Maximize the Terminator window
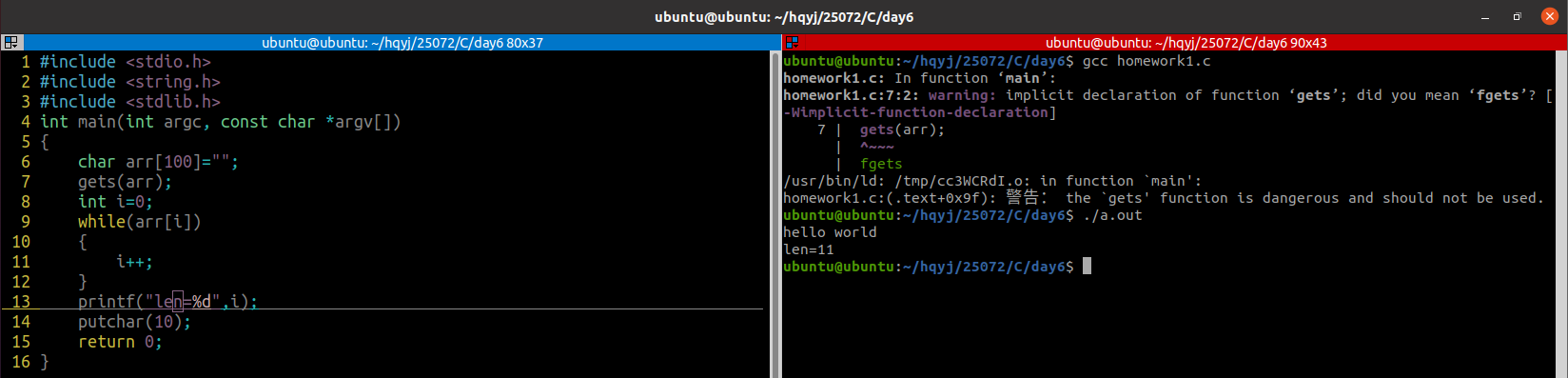Viewport: 1568px width, 378px height. (x=1517, y=17)
